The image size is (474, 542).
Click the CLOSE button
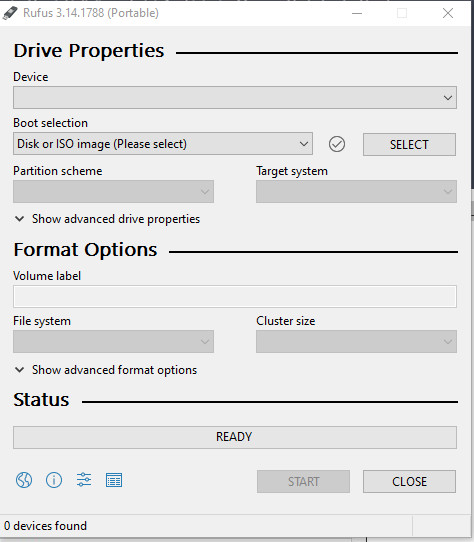click(409, 482)
